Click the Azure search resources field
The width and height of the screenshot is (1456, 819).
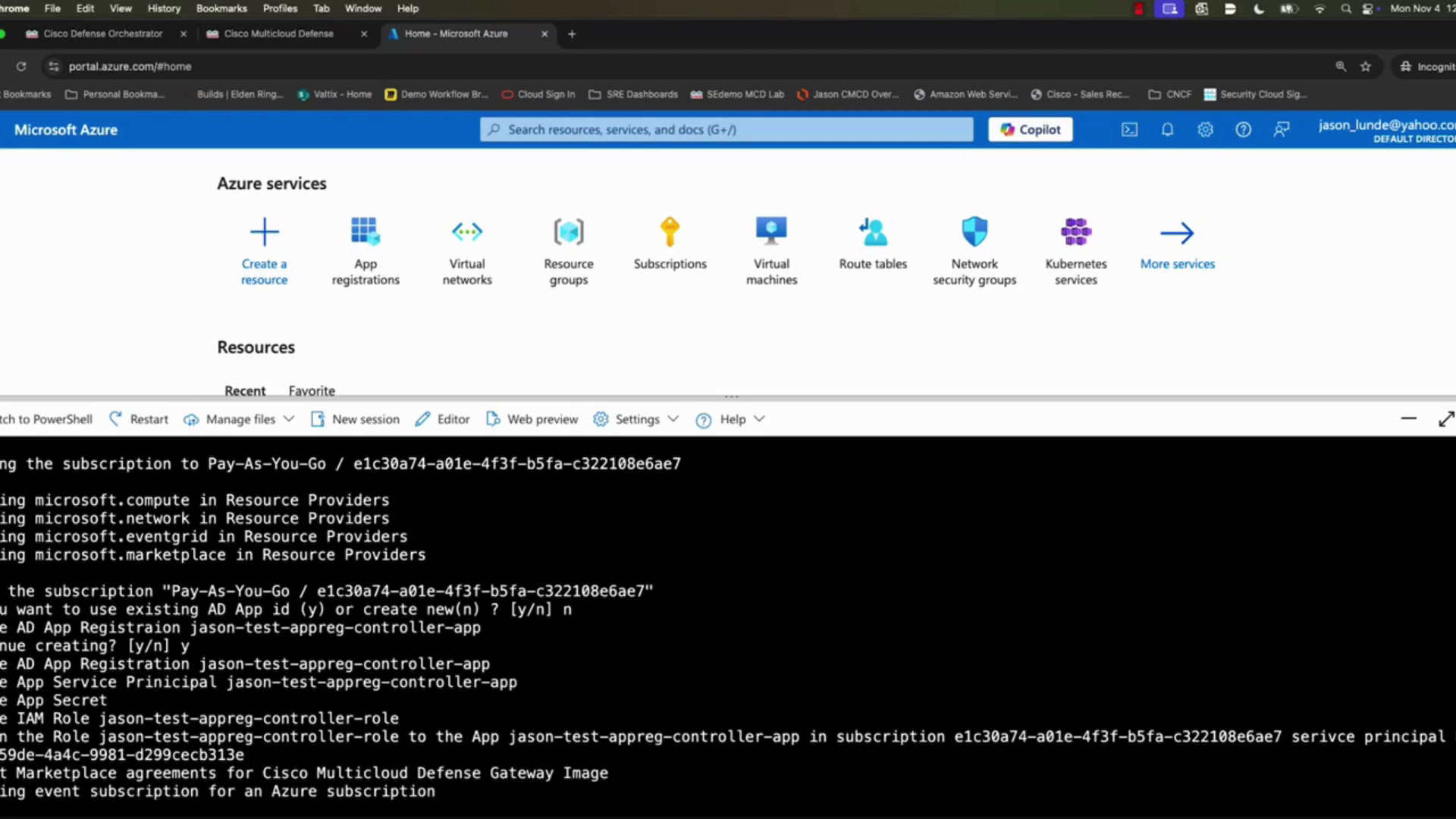click(726, 130)
